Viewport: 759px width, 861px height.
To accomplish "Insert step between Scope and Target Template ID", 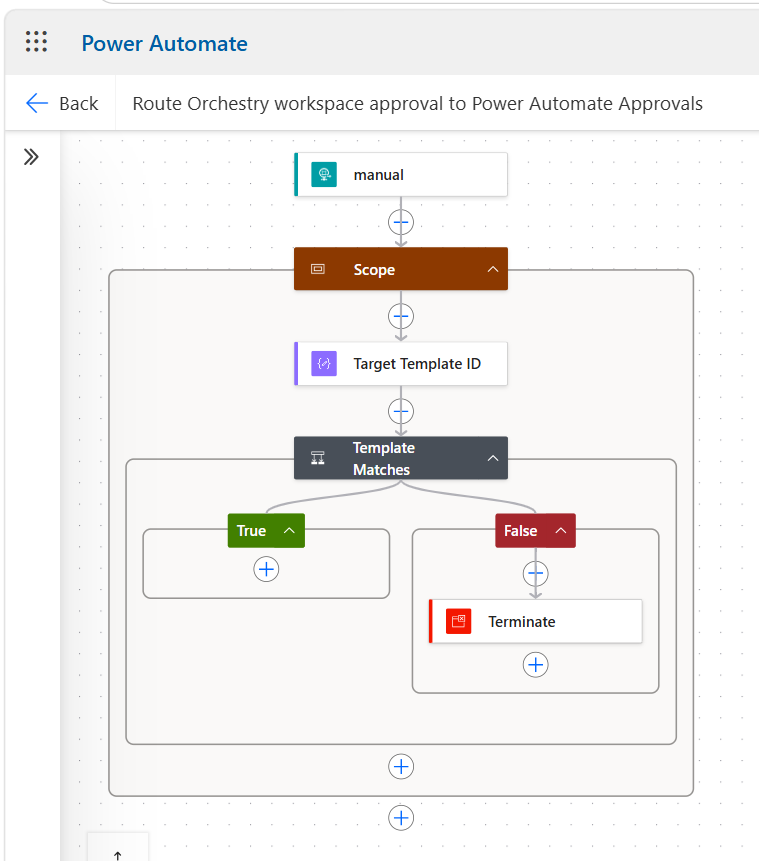I will tap(401, 316).
